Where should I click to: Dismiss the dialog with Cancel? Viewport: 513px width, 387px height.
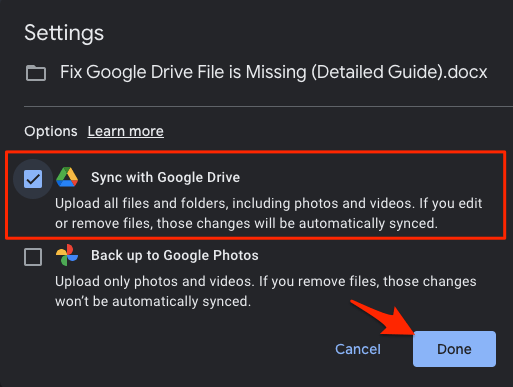click(358, 349)
